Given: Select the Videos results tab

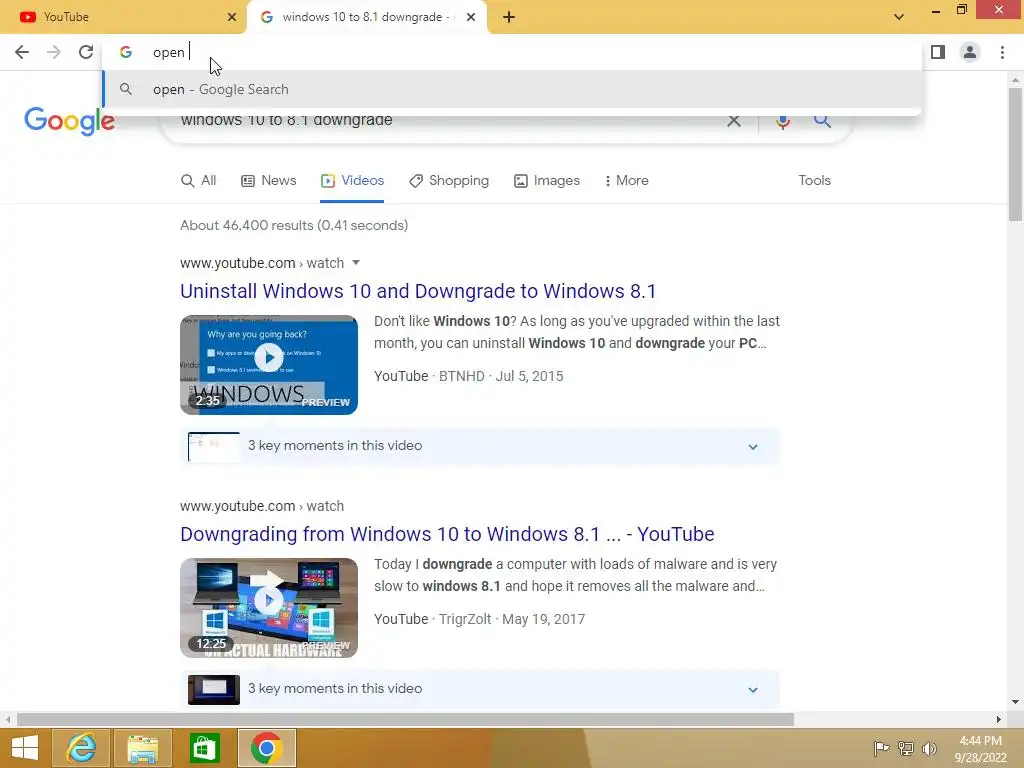Looking at the screenshot, I should point(352,181).
